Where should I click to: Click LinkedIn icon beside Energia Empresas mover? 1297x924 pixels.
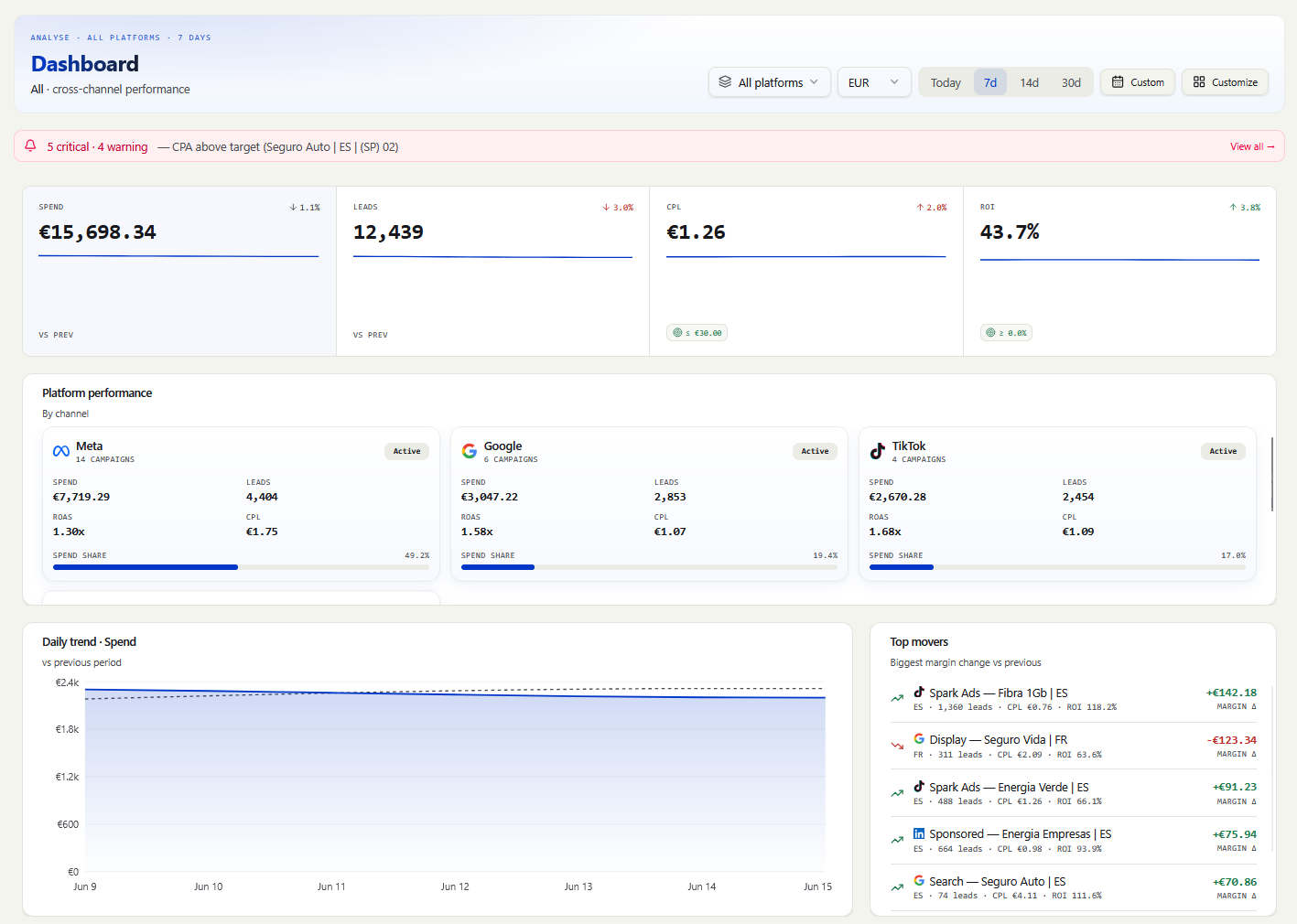click(919, 833)
